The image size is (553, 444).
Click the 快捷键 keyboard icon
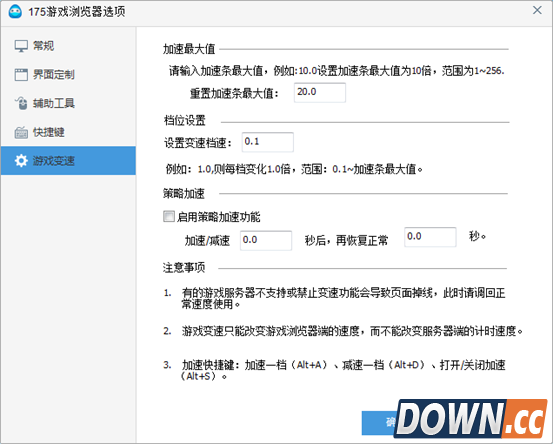coord(21,132)
